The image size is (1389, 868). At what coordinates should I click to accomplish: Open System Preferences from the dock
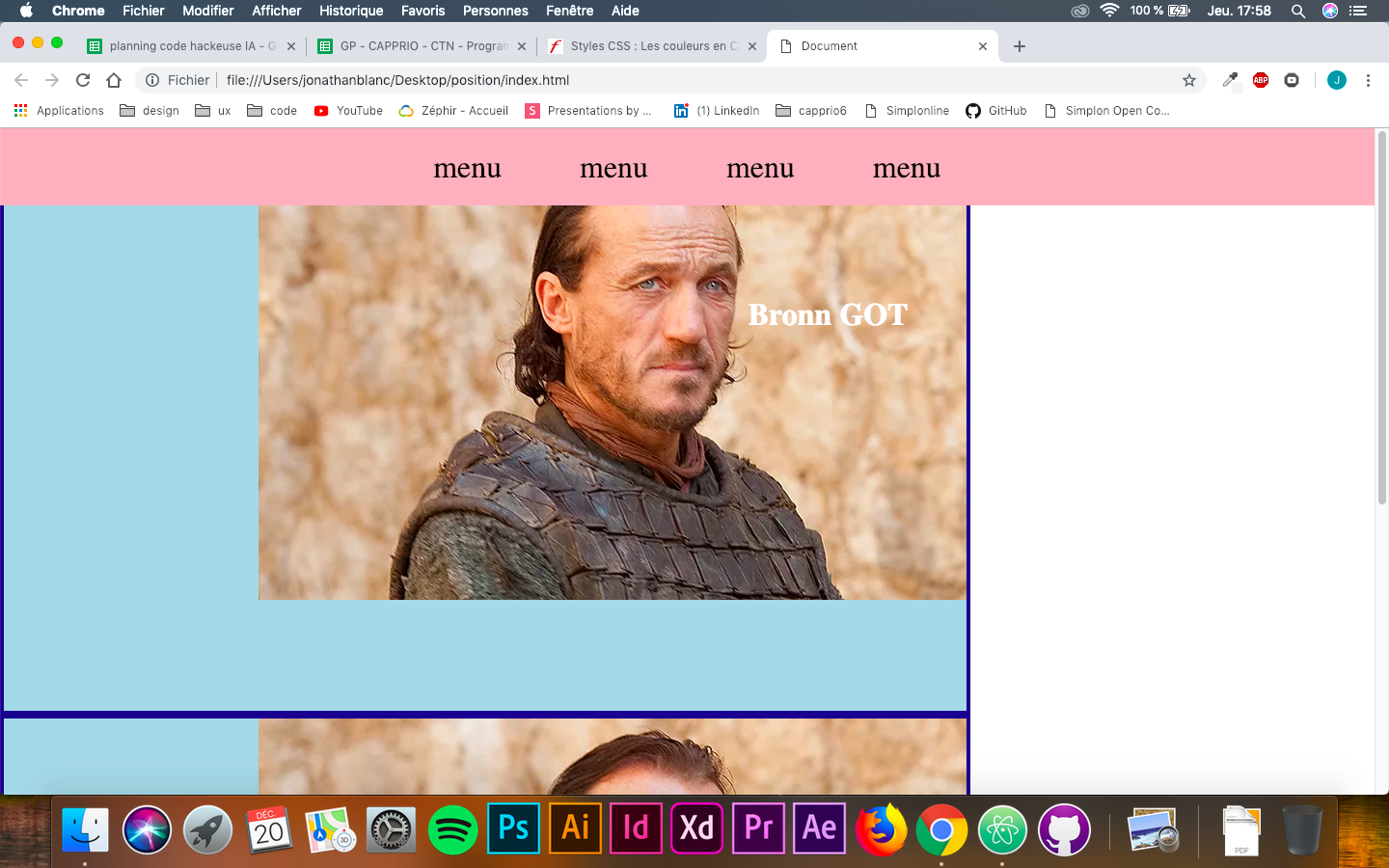point(391,828)
